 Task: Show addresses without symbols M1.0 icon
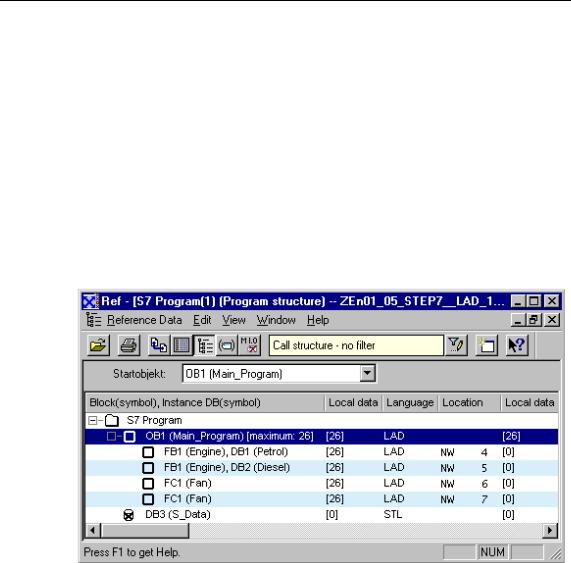click(249, 345)
